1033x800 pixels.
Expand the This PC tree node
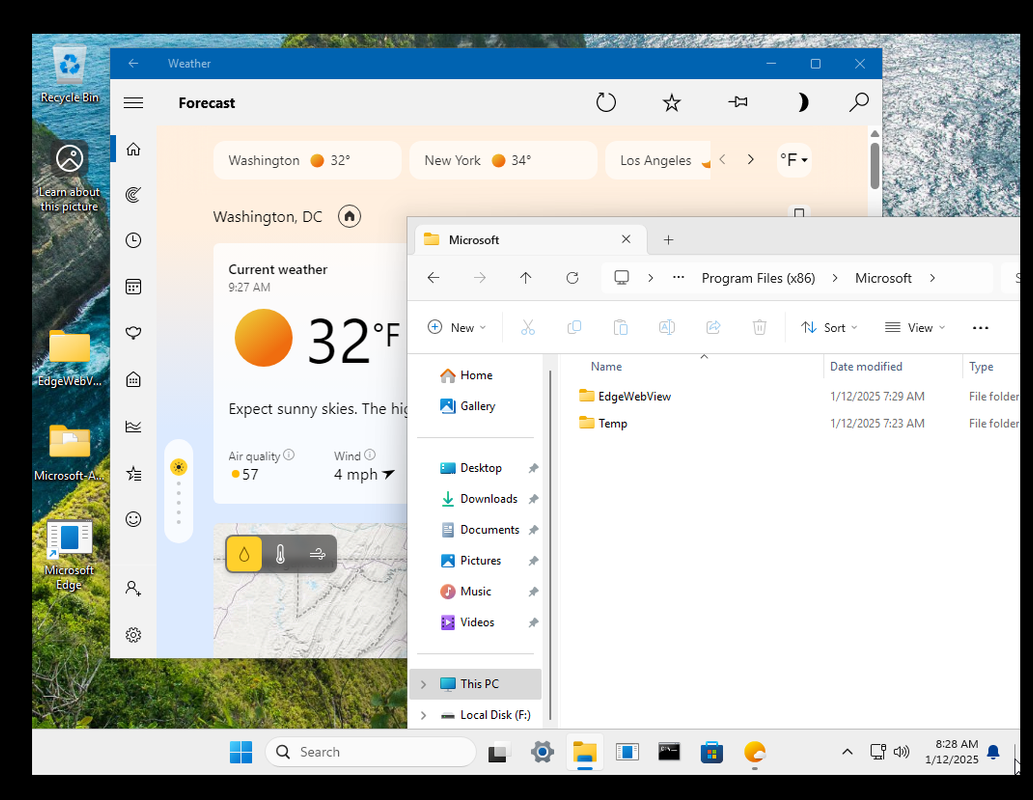point(424,684)
